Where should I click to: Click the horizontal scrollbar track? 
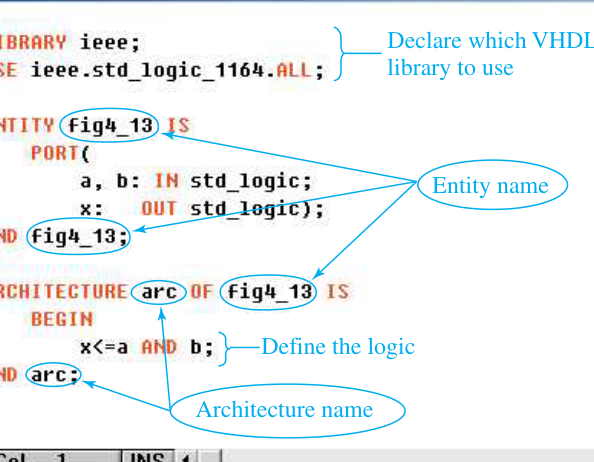pos(408,456)
